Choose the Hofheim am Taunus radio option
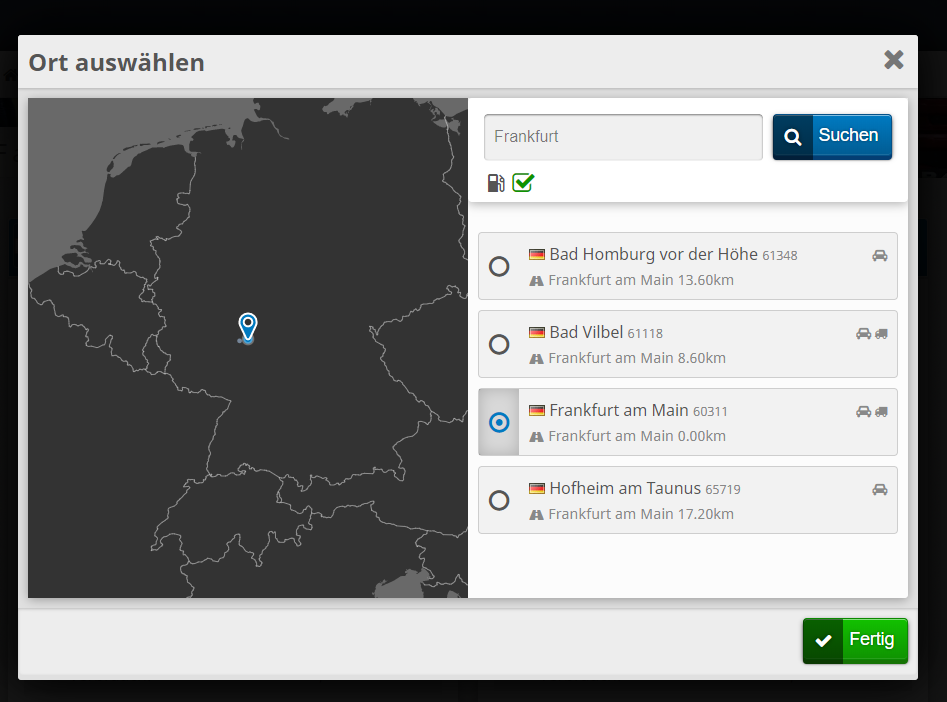 point(499,500)
